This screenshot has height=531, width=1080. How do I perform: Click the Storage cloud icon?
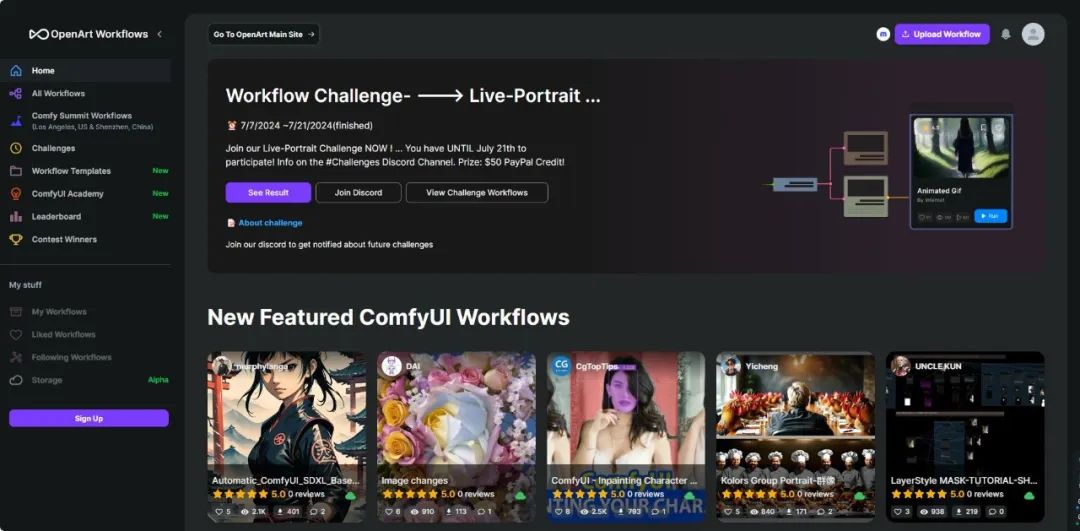[16, 380]
